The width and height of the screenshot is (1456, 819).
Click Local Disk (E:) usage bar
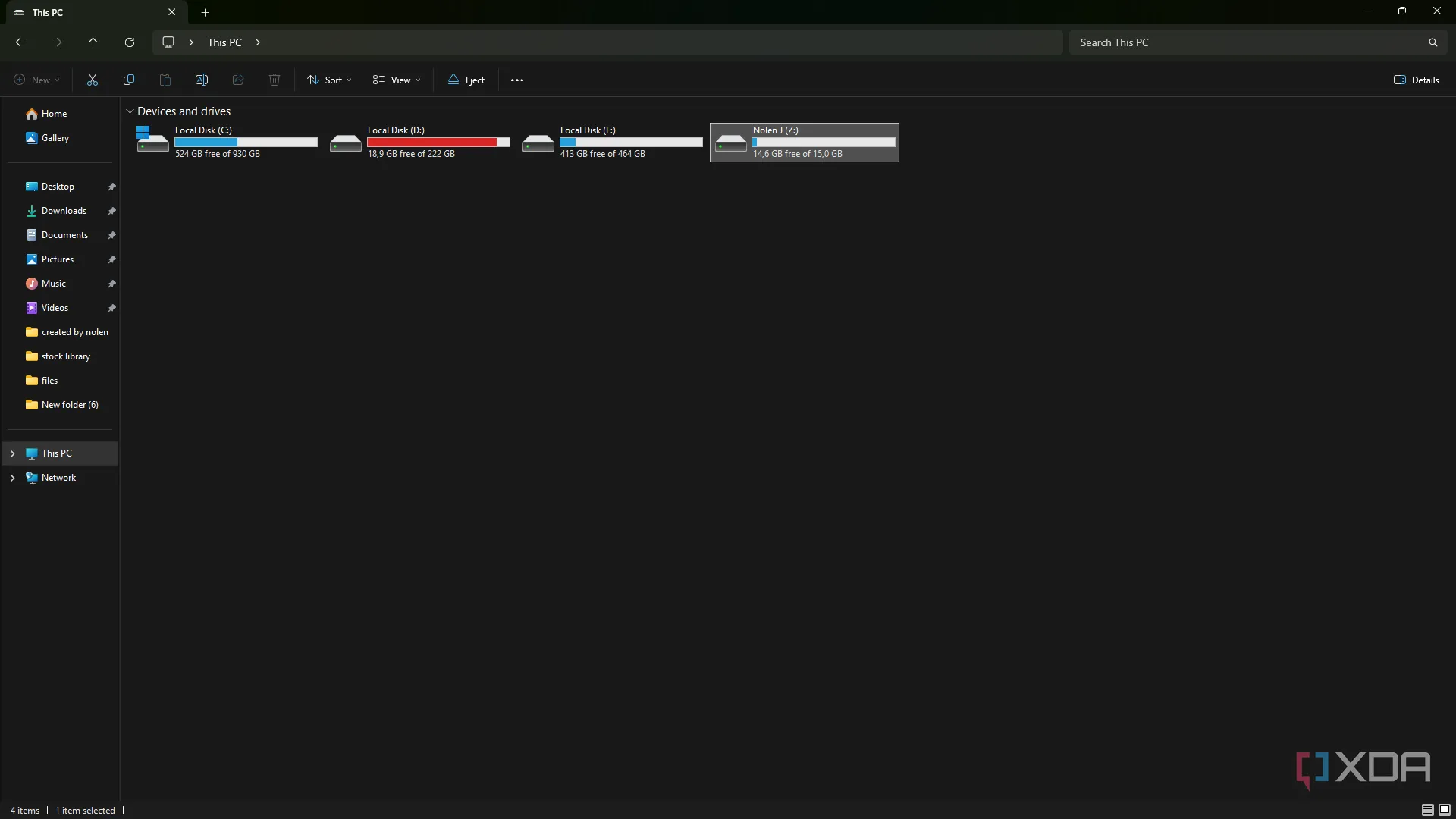631,143
